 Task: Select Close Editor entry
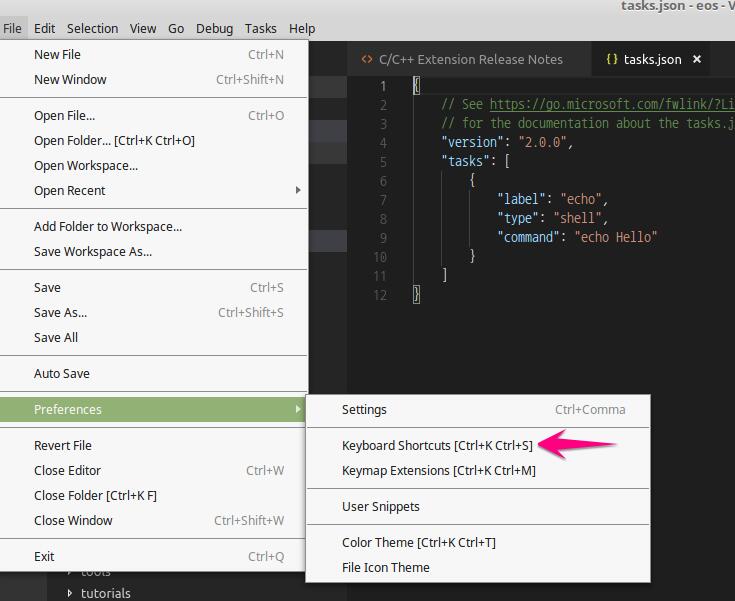point(154,471)
